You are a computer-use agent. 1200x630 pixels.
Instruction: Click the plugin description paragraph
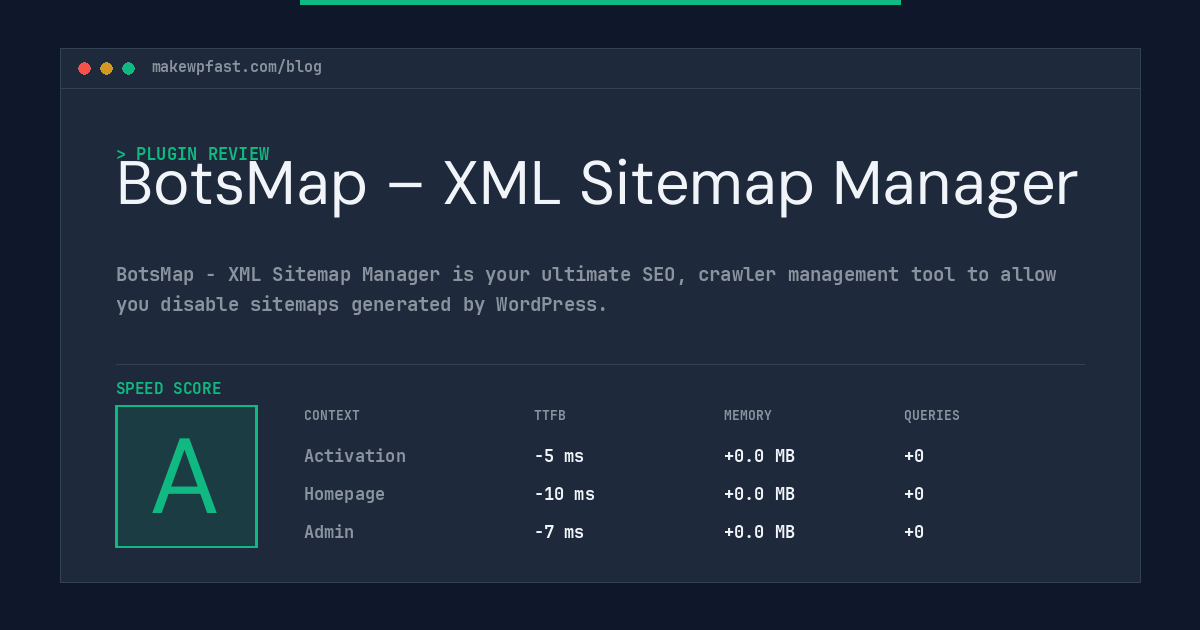[x=586, y=289]
